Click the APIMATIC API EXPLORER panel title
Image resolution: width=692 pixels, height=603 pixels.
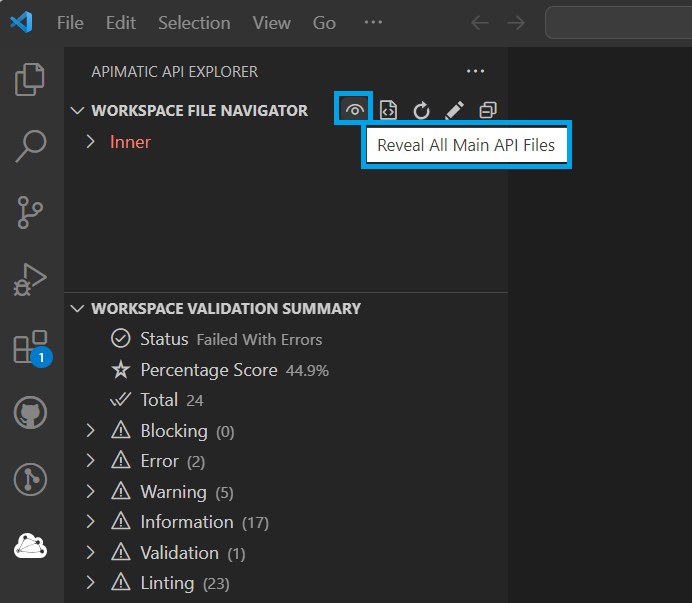coord(174,72)
